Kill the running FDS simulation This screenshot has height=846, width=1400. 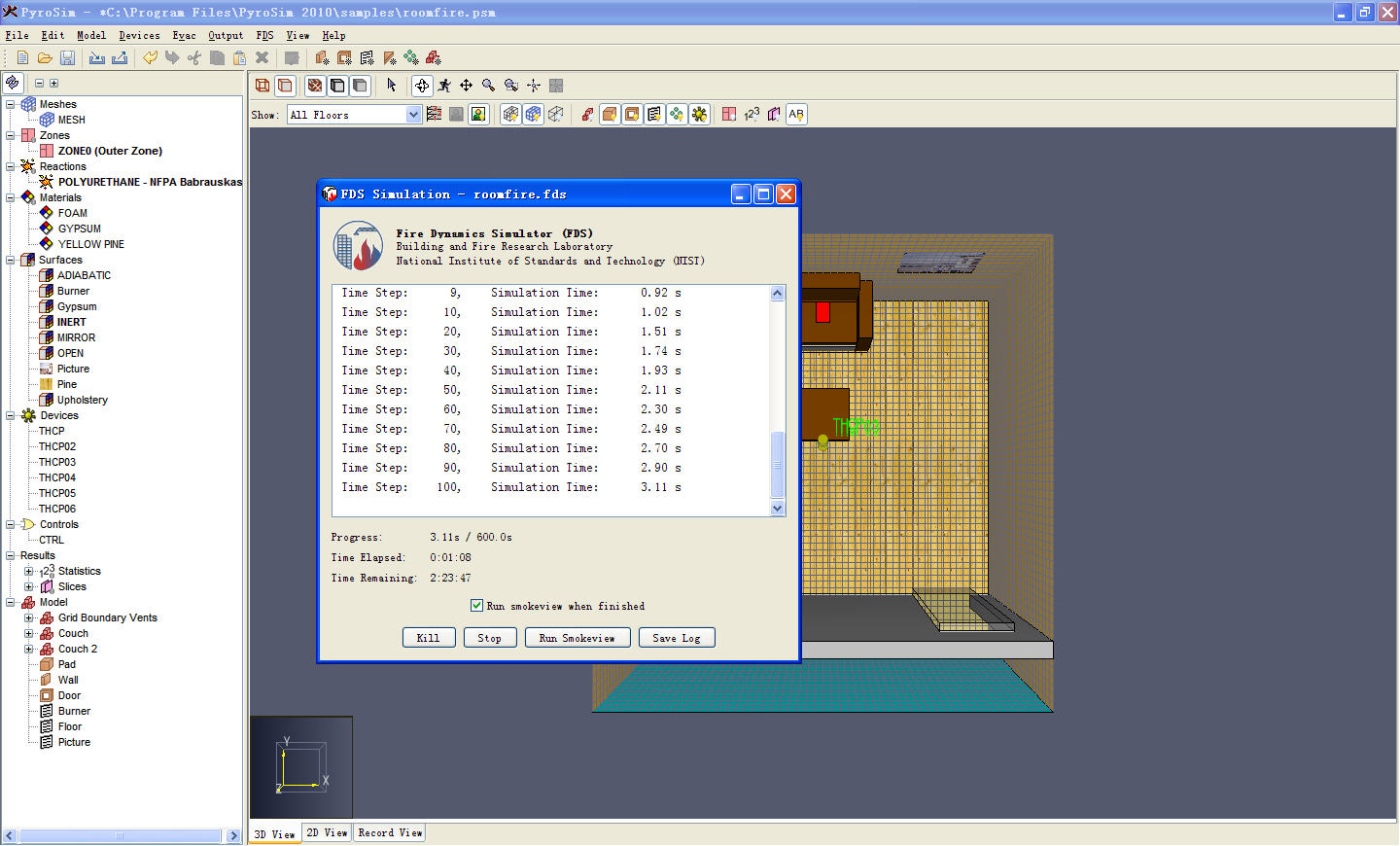(x=428, y=638)
